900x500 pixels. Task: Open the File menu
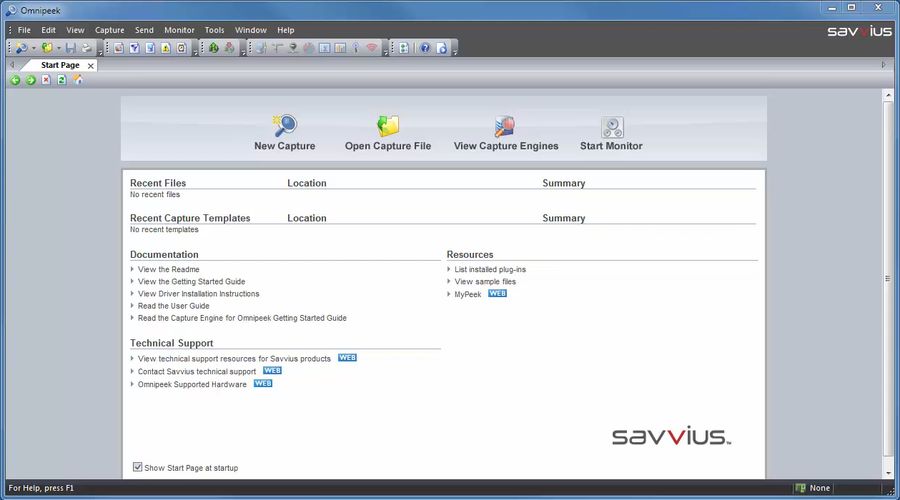coord(24,30)
